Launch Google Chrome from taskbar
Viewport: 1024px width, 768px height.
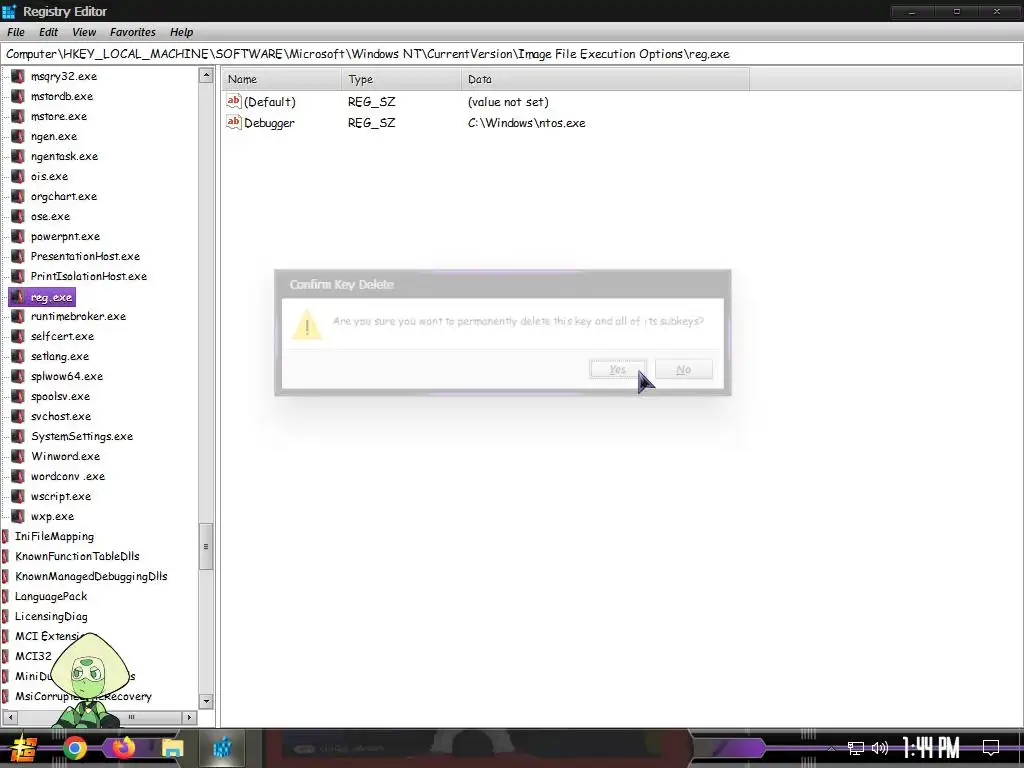(x=74, y=748)
